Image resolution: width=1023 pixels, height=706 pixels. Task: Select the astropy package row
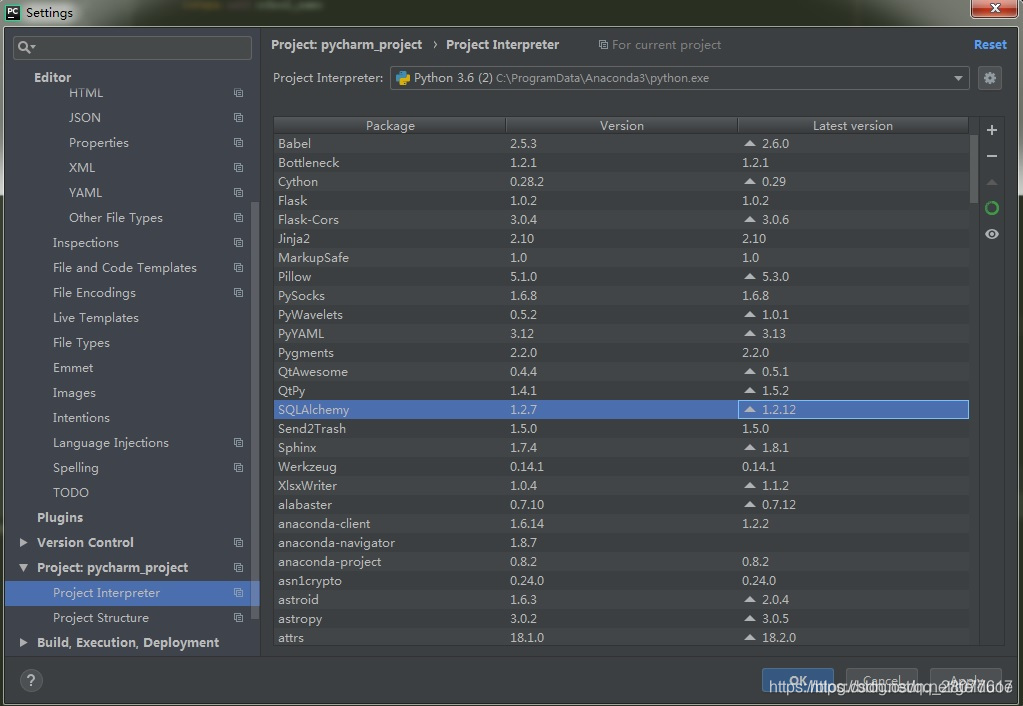[x=621, y=619]
